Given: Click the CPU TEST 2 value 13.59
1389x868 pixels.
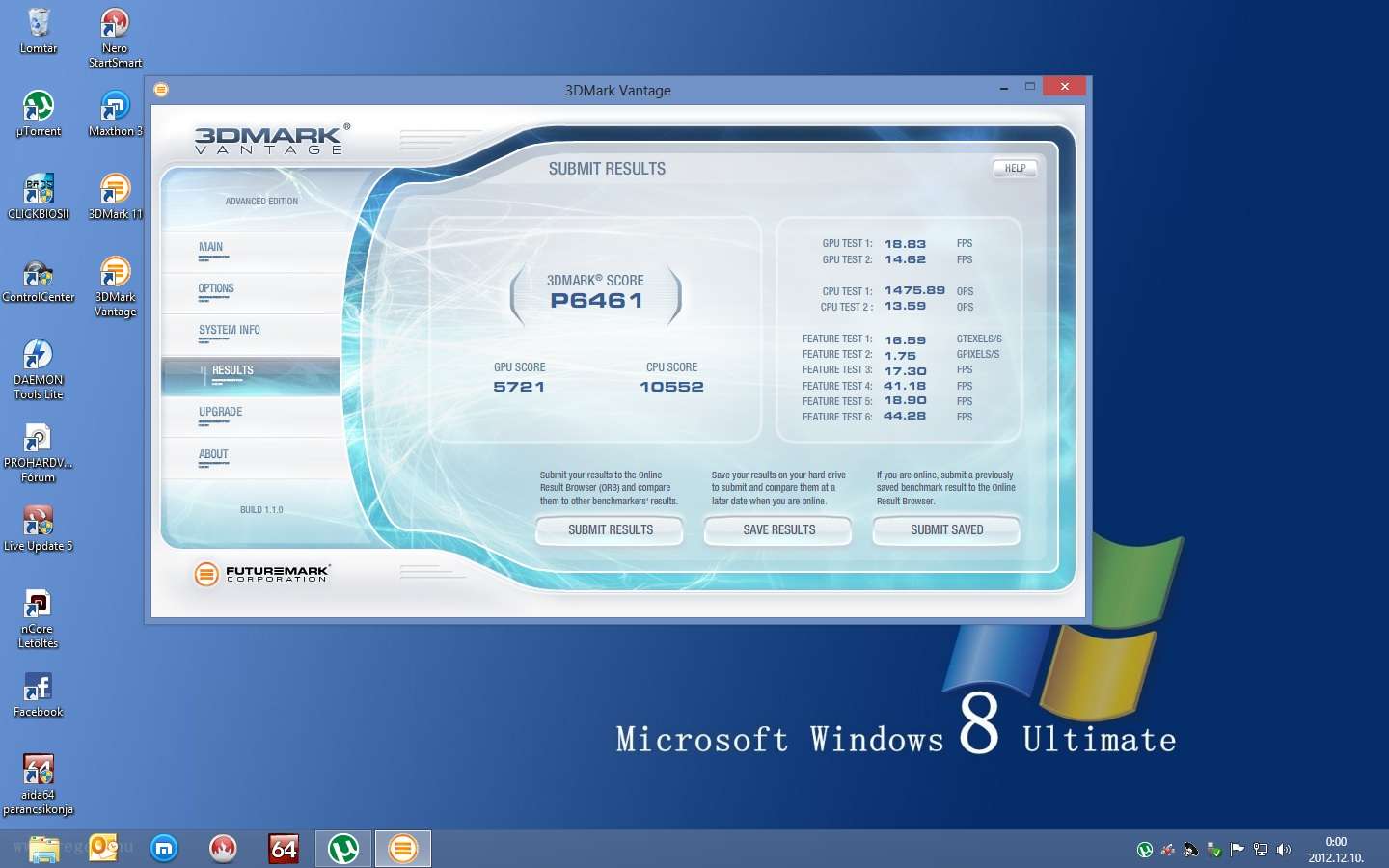Looking at the screenshot, I should tap(905, 306).
